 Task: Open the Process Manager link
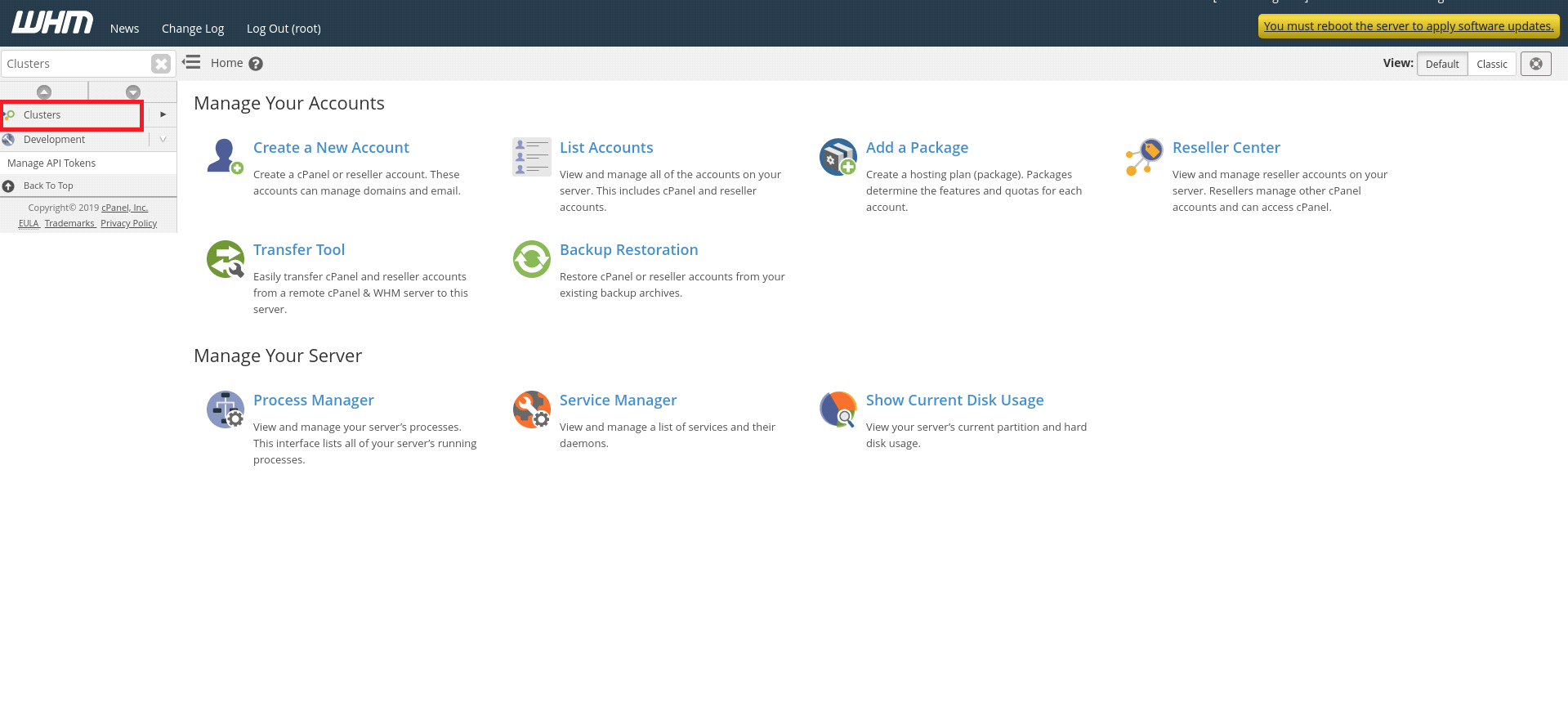(314, 401)
